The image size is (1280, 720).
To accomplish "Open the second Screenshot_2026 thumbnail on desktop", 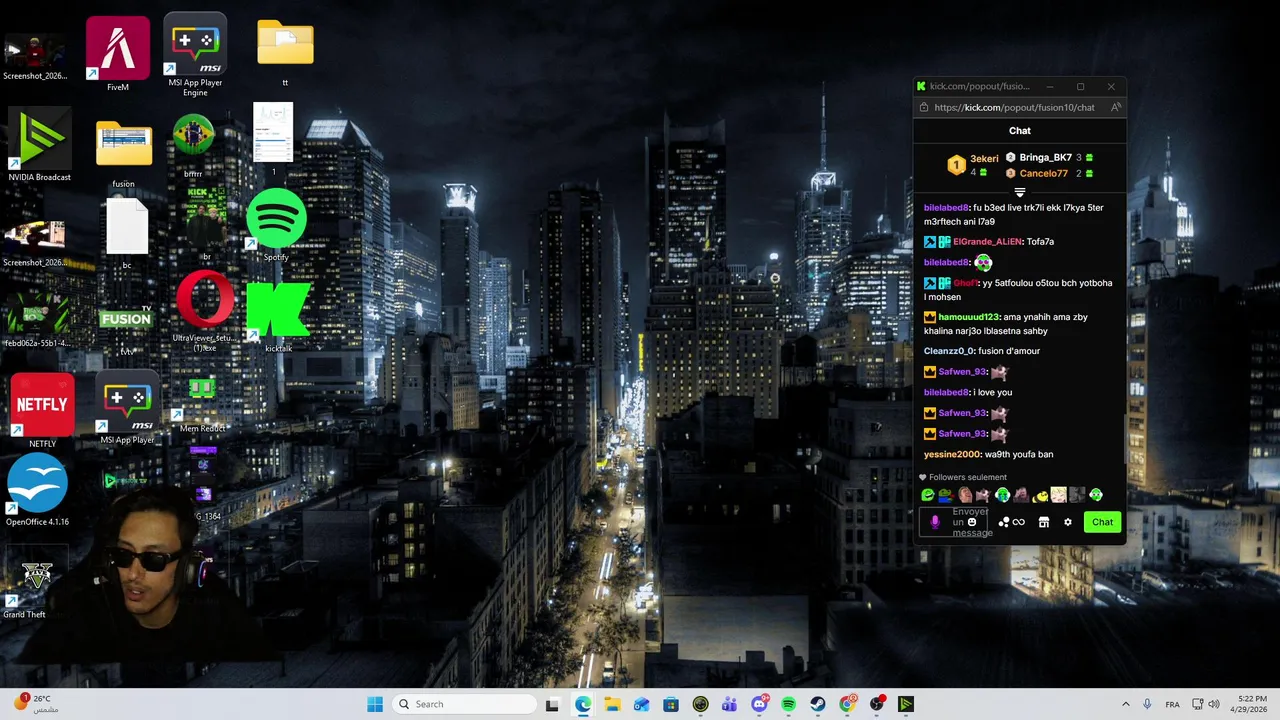I will (35, 245).
